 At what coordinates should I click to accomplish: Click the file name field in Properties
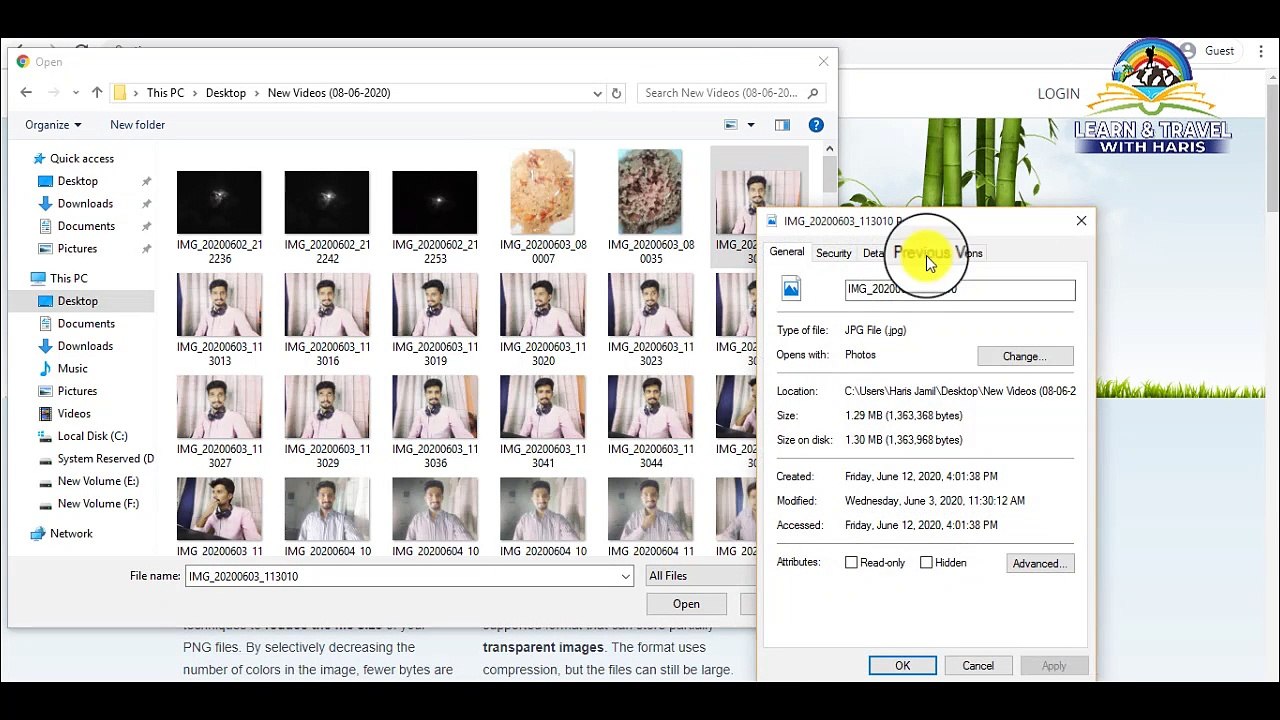point(960,290)
